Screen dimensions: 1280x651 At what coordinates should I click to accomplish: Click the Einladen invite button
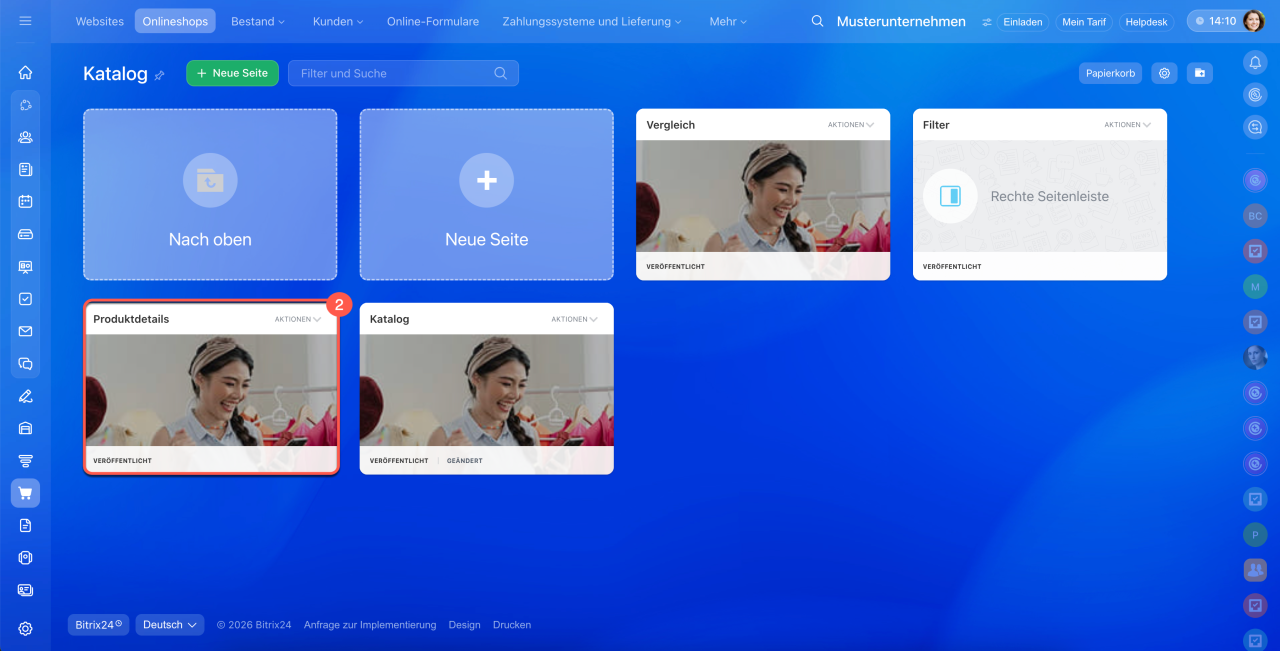[x=1023, y=21]
